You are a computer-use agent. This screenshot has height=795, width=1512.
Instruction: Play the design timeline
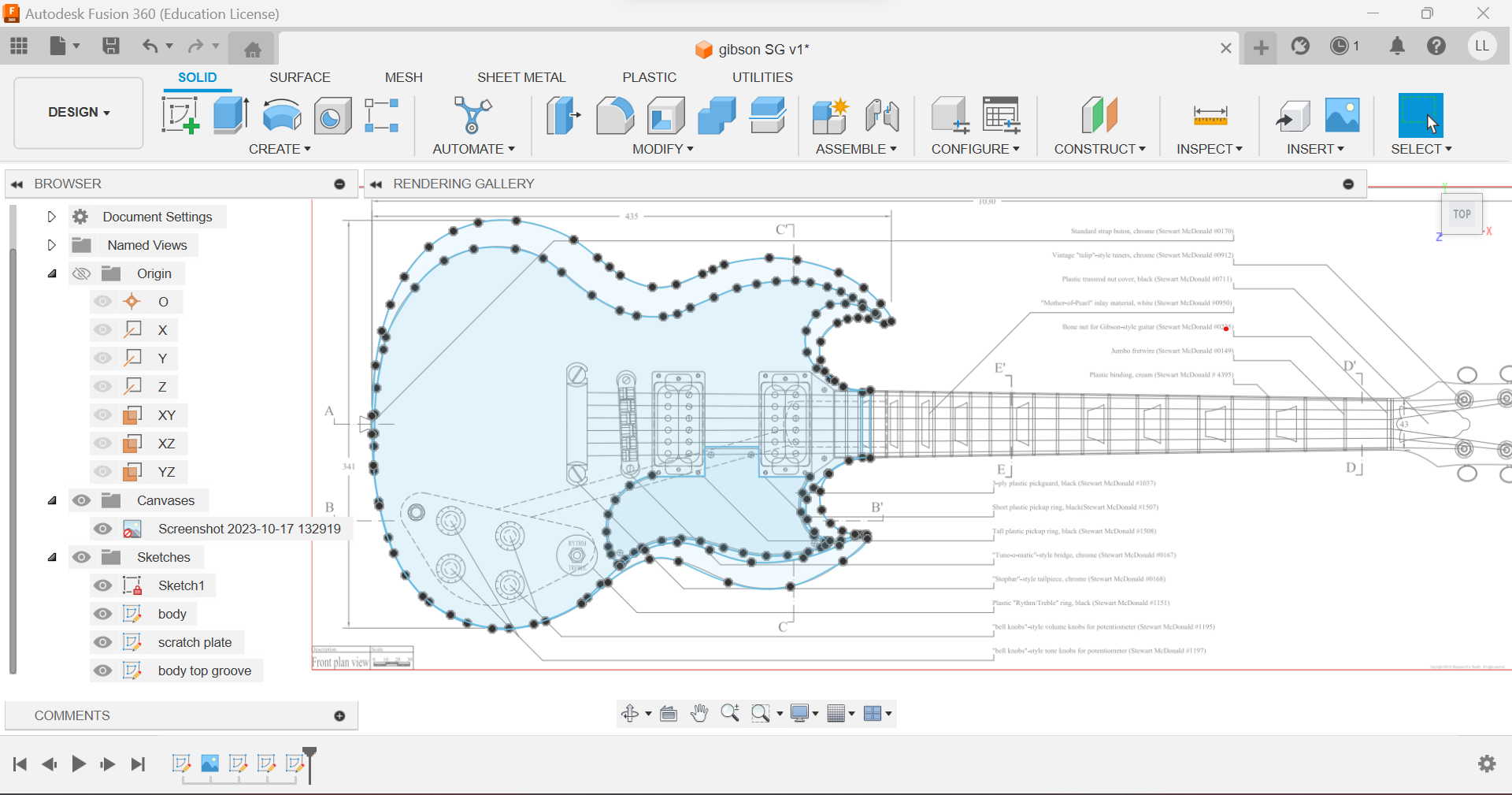click(x=79, y=763)
